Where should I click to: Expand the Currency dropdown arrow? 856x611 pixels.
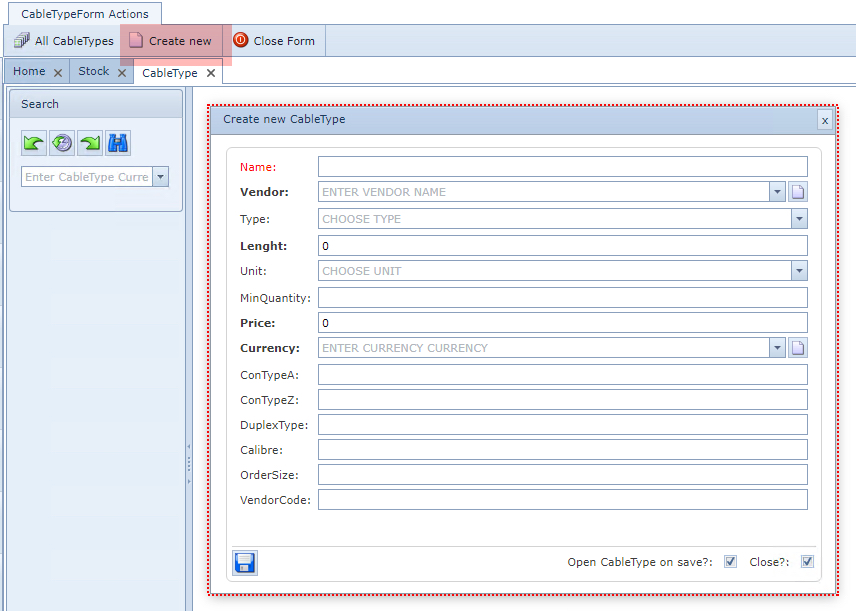click(x=777, y=348)
